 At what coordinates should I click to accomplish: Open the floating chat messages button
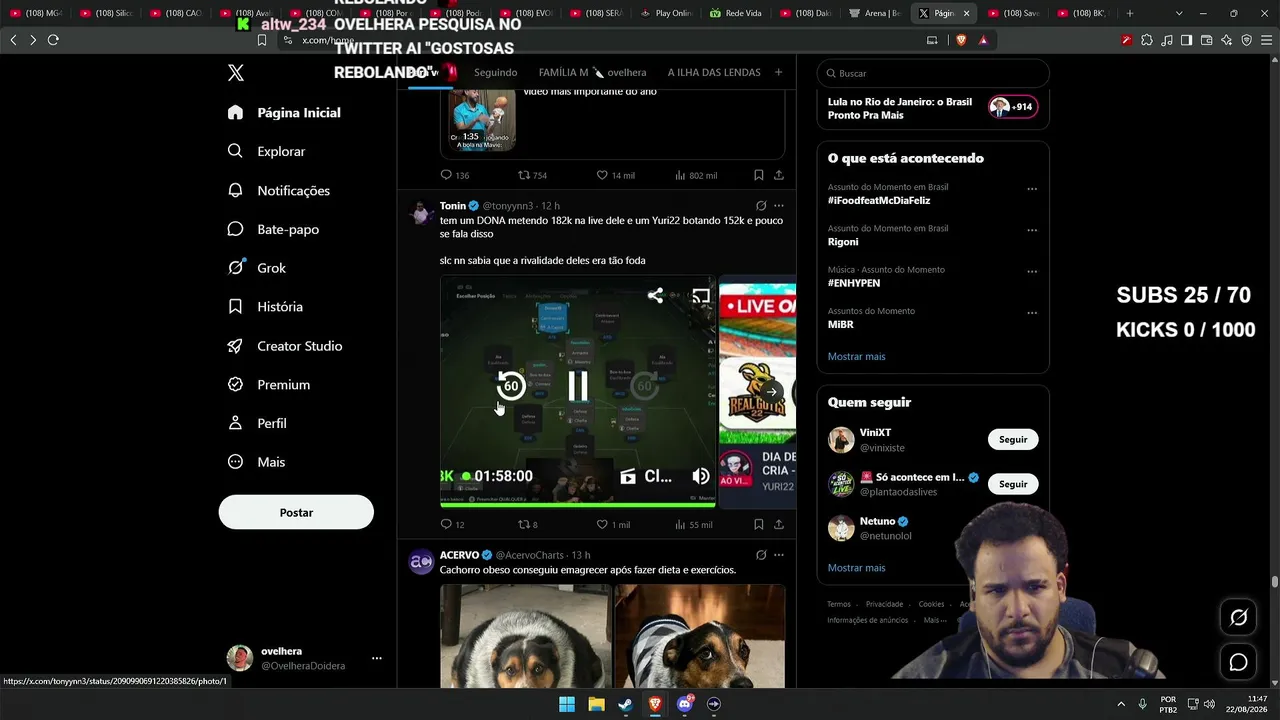[1238, 662]
